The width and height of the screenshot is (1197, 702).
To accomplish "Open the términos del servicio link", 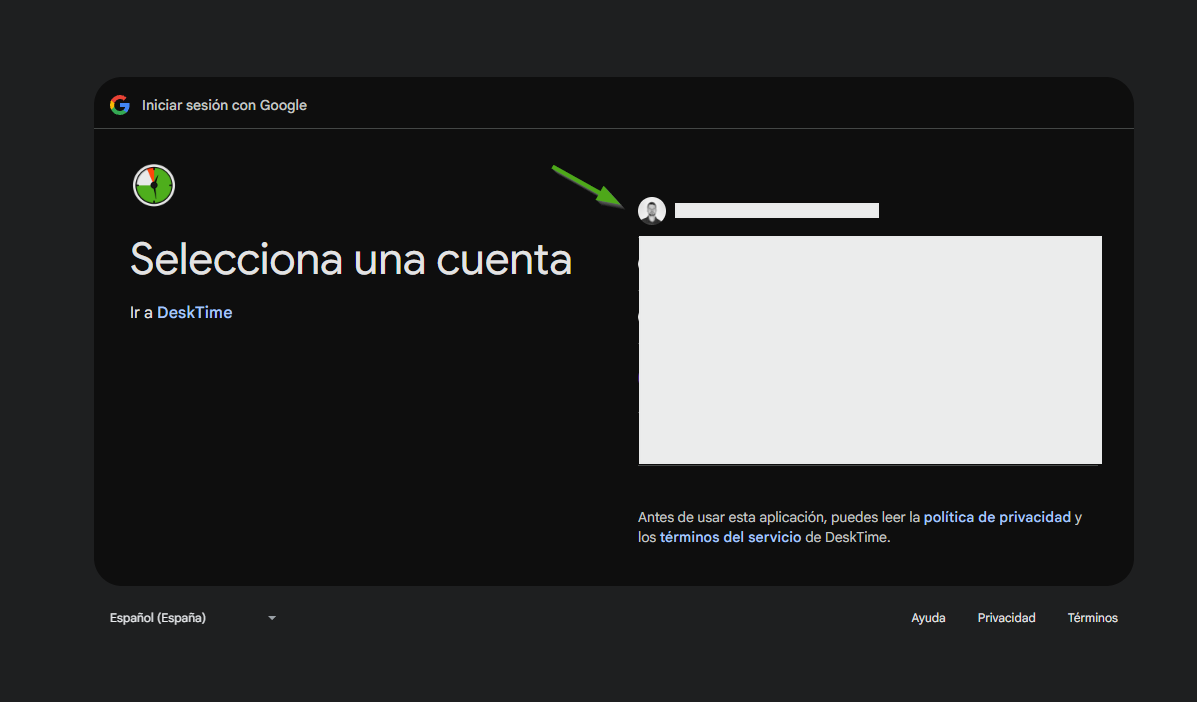I will 730,537.
